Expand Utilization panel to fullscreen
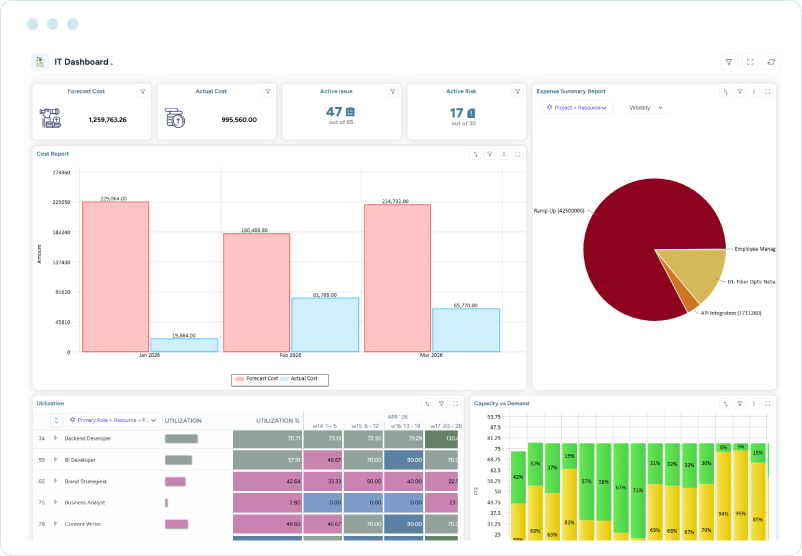 coord(455,404)
